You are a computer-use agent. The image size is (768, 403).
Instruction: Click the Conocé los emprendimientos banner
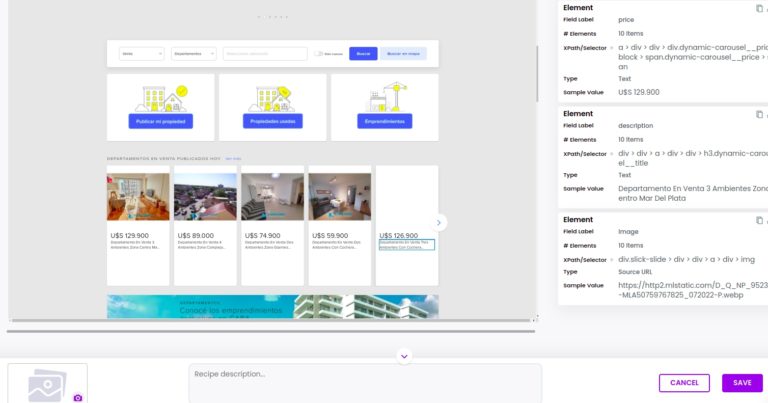click(x=272, y=307)
